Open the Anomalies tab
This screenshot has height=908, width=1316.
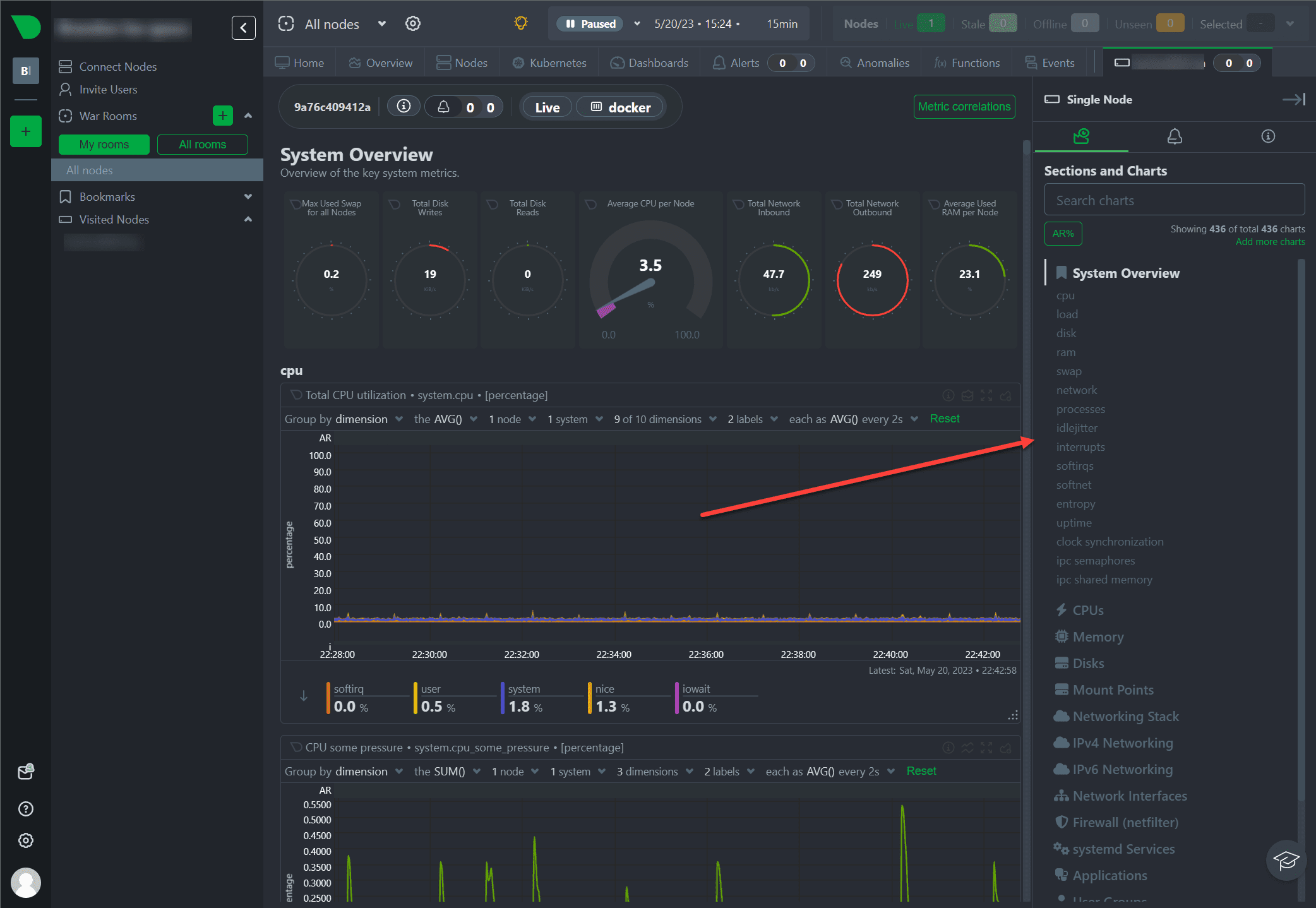coord(875,63)
